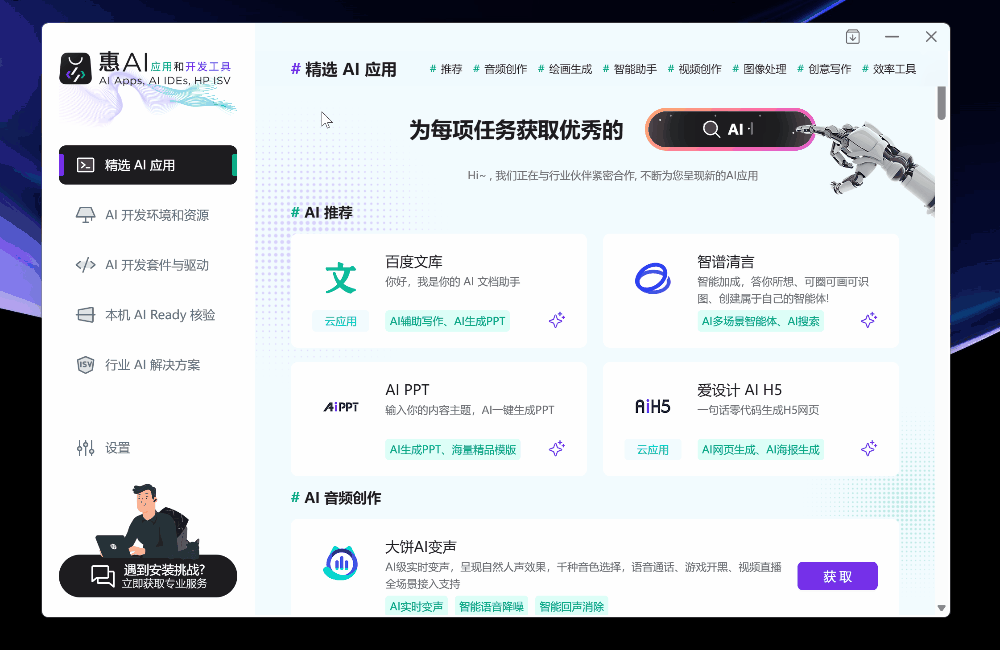The height and width of the screenshot is (650, 1000).
Task: Click the 惠AI app logo icon
Action: pyautogui.click(x=75, y=68)
